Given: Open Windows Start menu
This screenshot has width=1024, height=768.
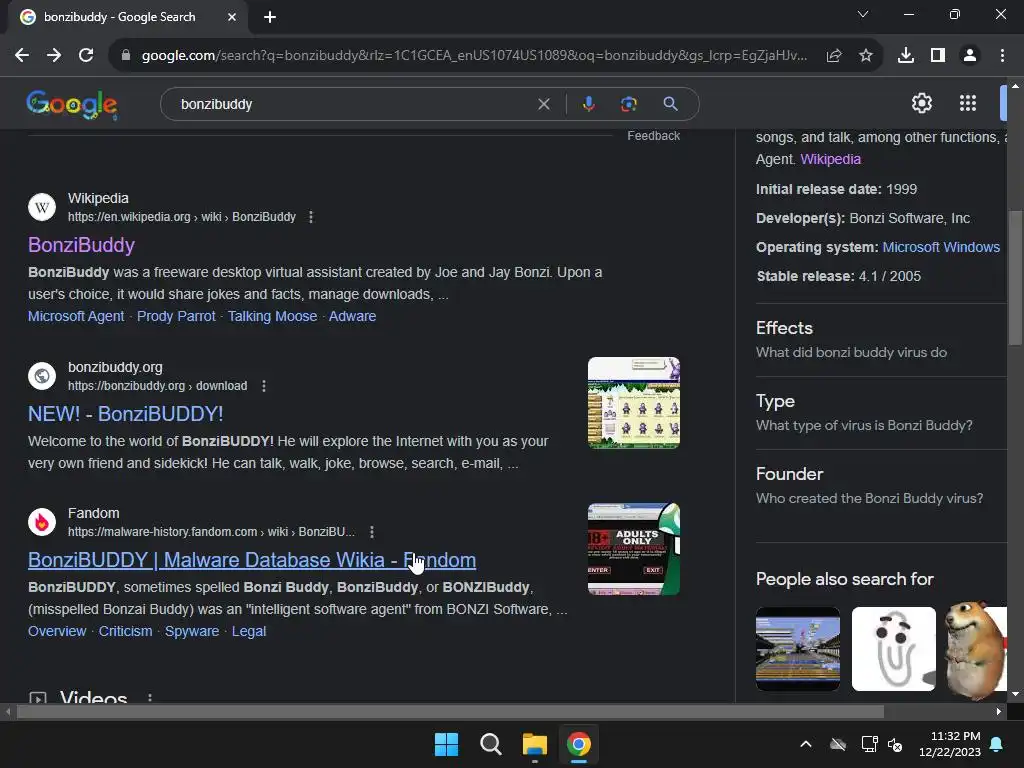Looking at the screenshot, I should pyautogui.click(x=447, y=744).
